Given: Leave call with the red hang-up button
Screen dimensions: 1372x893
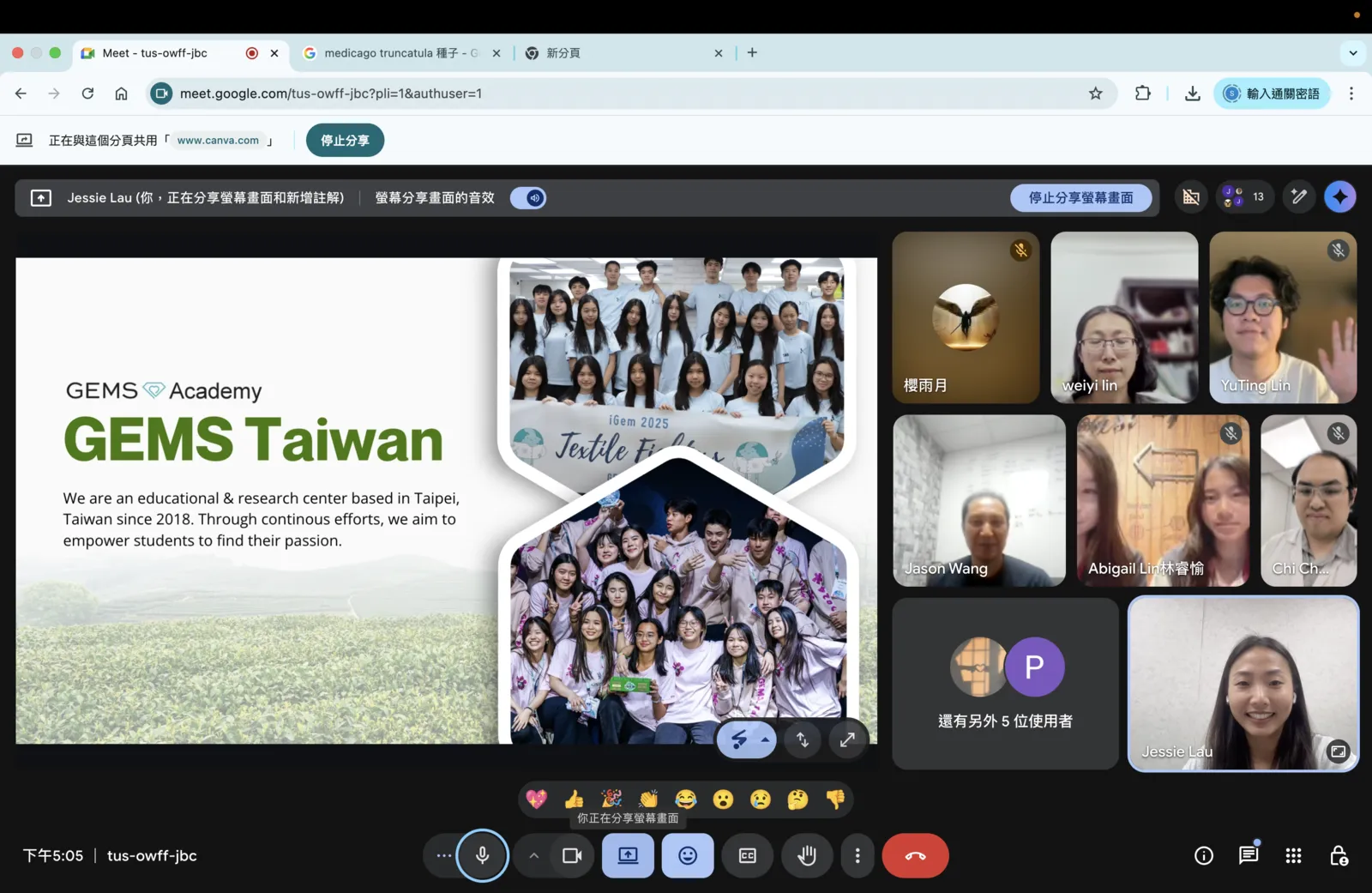Looking at the screenshot, I should (915, 855).
